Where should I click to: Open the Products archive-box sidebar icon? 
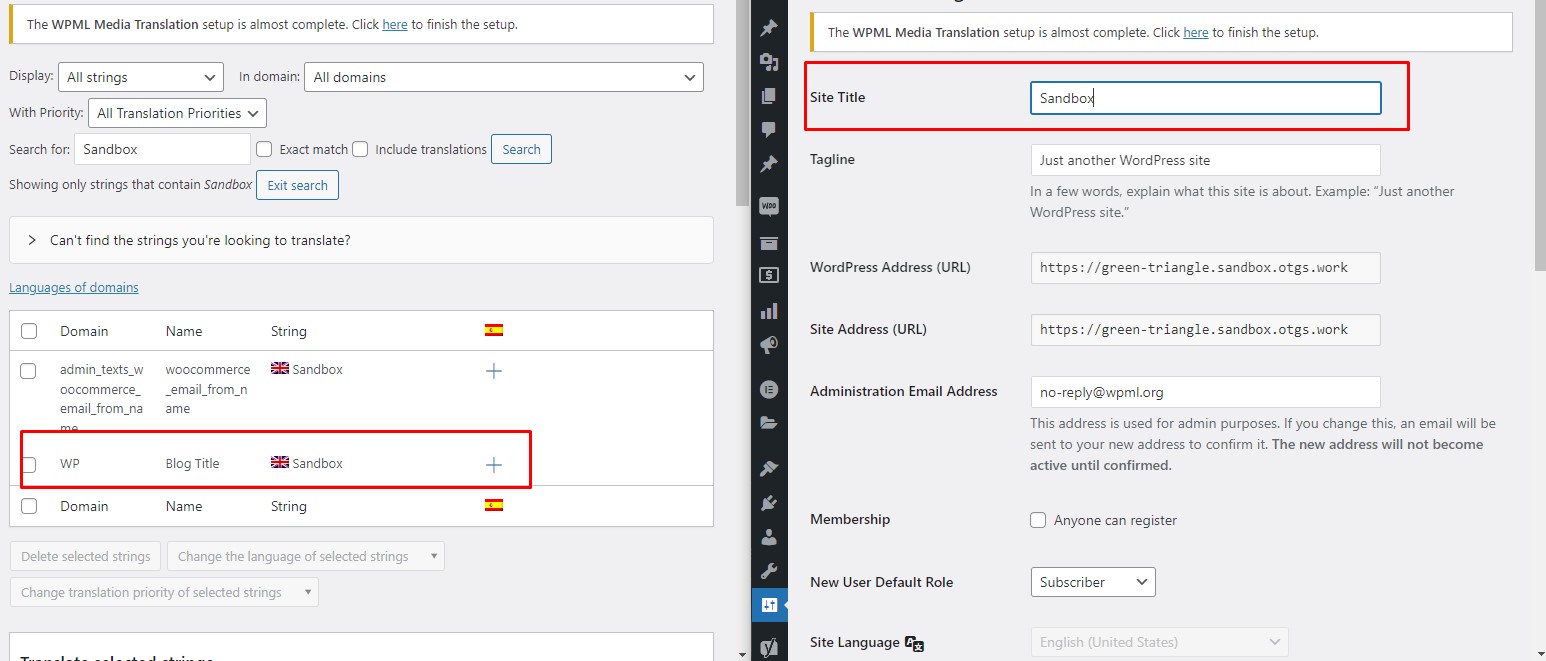[x=769, y=243]
